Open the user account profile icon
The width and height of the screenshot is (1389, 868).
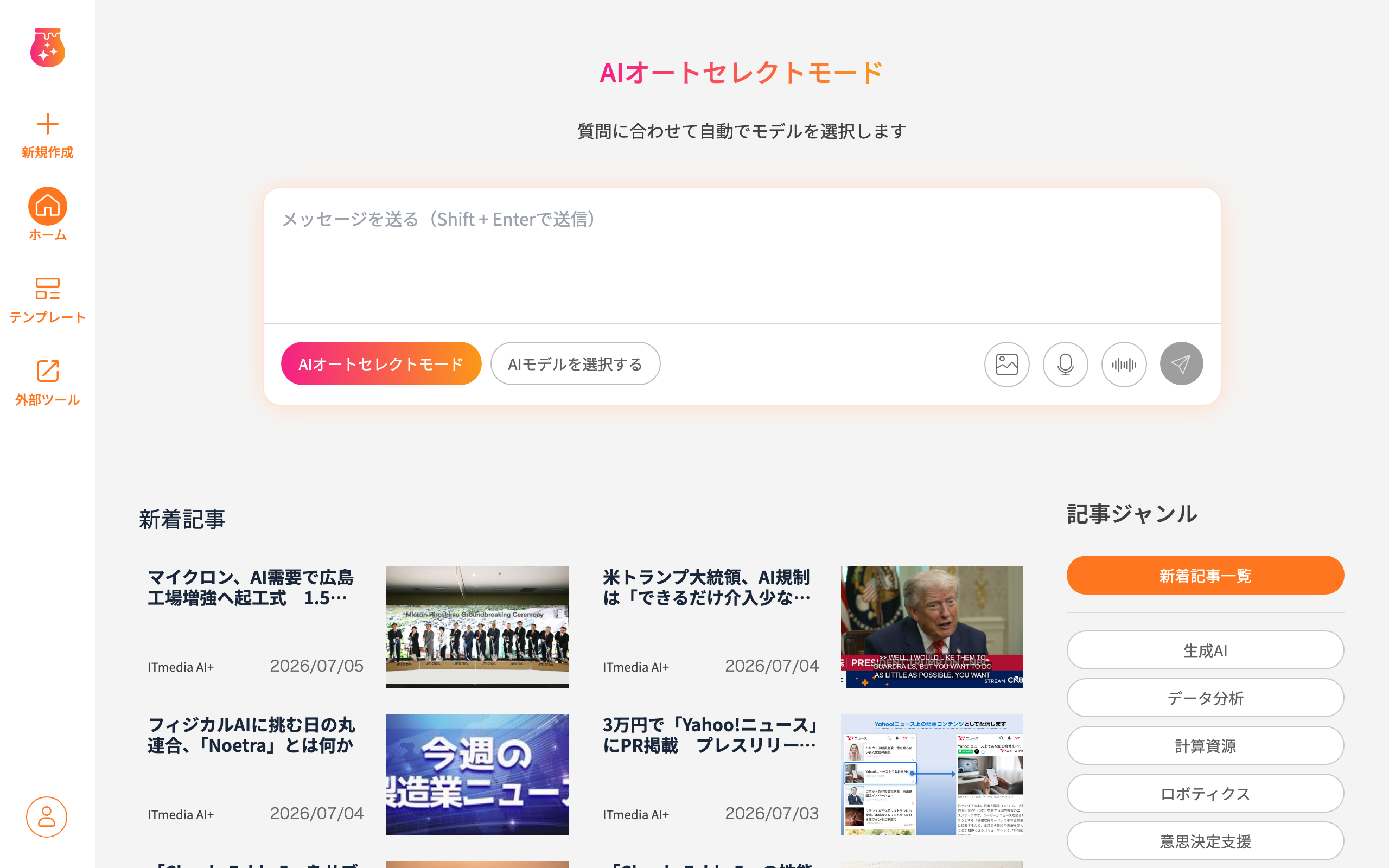click(x=47, y=816)
